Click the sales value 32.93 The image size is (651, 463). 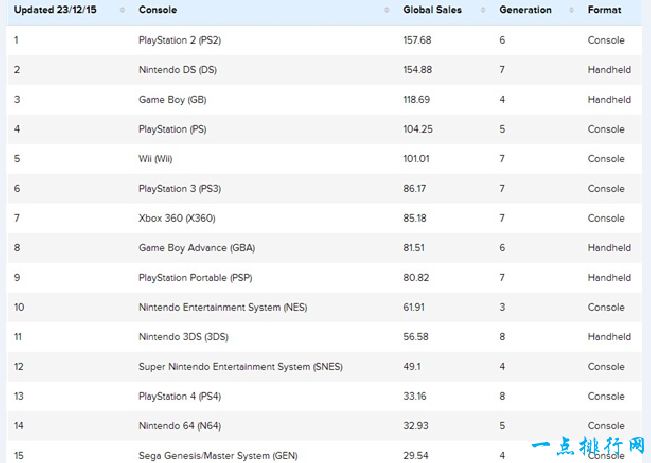point(416,426)
